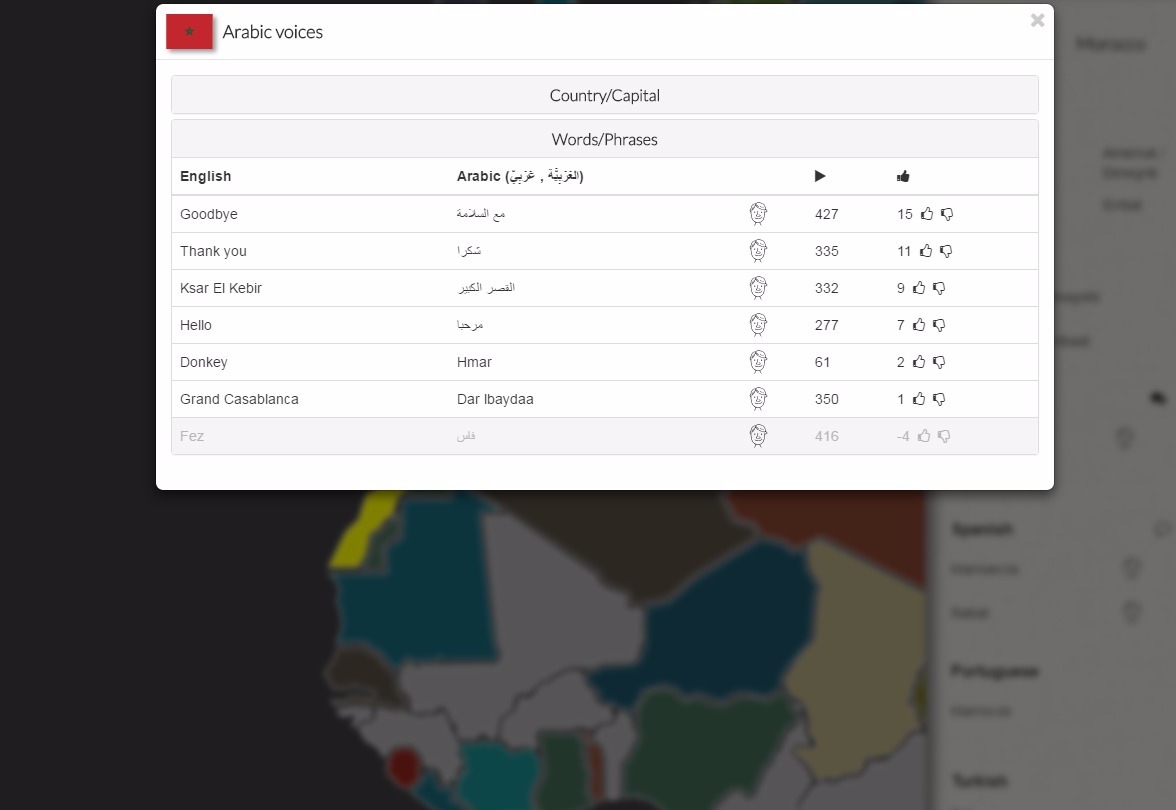The width and height of the screenshot is (1176, 810).
Task: Thumbs down the Thank you recording
Action: point(946,251)
